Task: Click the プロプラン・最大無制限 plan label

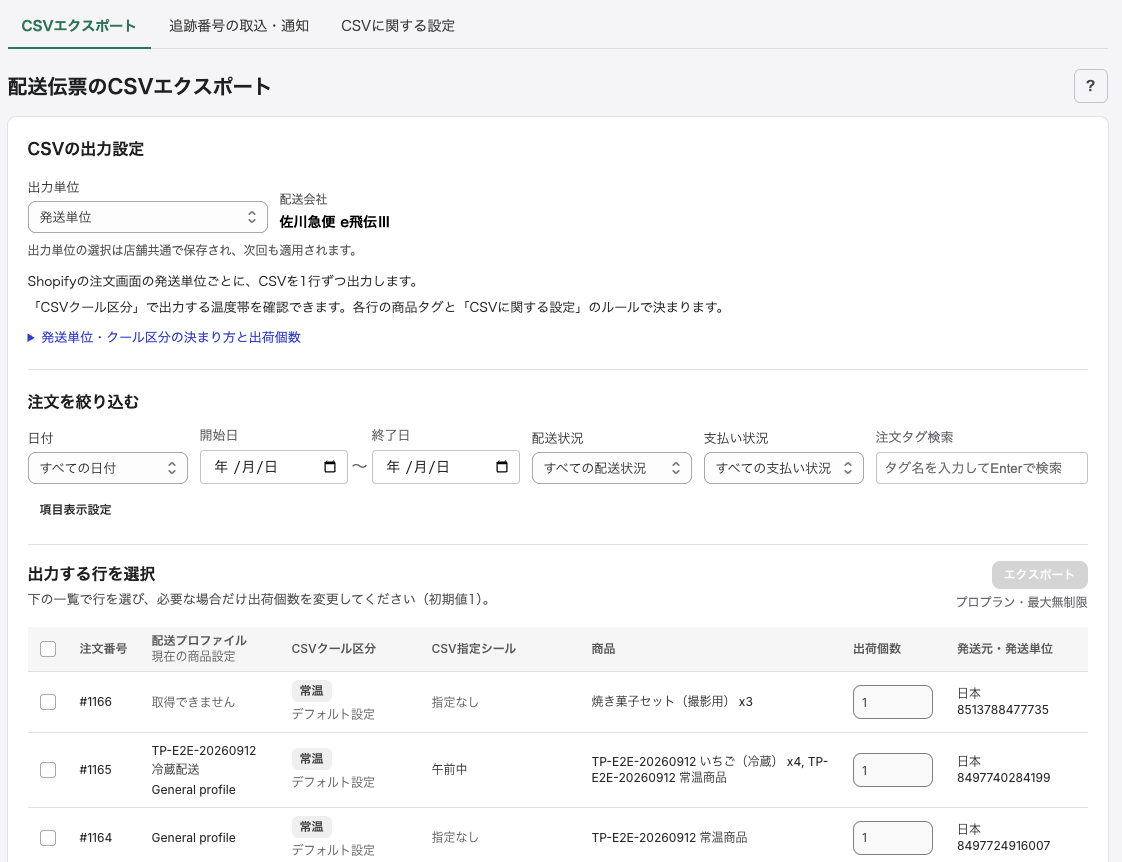Action: 1021,602
